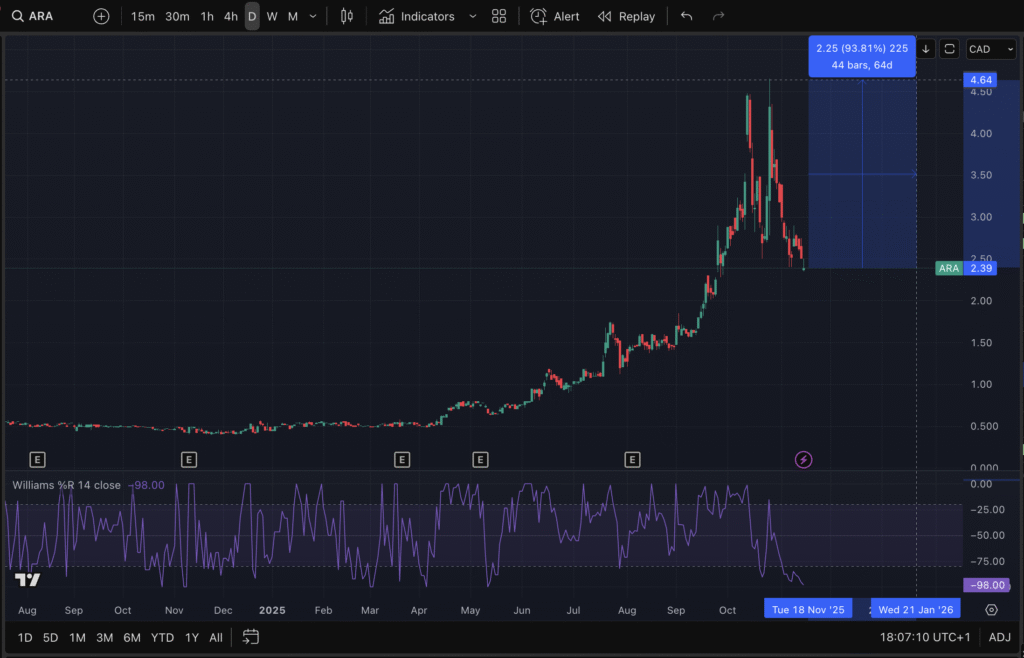The width and height of the screenshot is (1024, 658).
Task: Select the 4h timeframe
Action: pyautogui.click(x=231, y=16)
